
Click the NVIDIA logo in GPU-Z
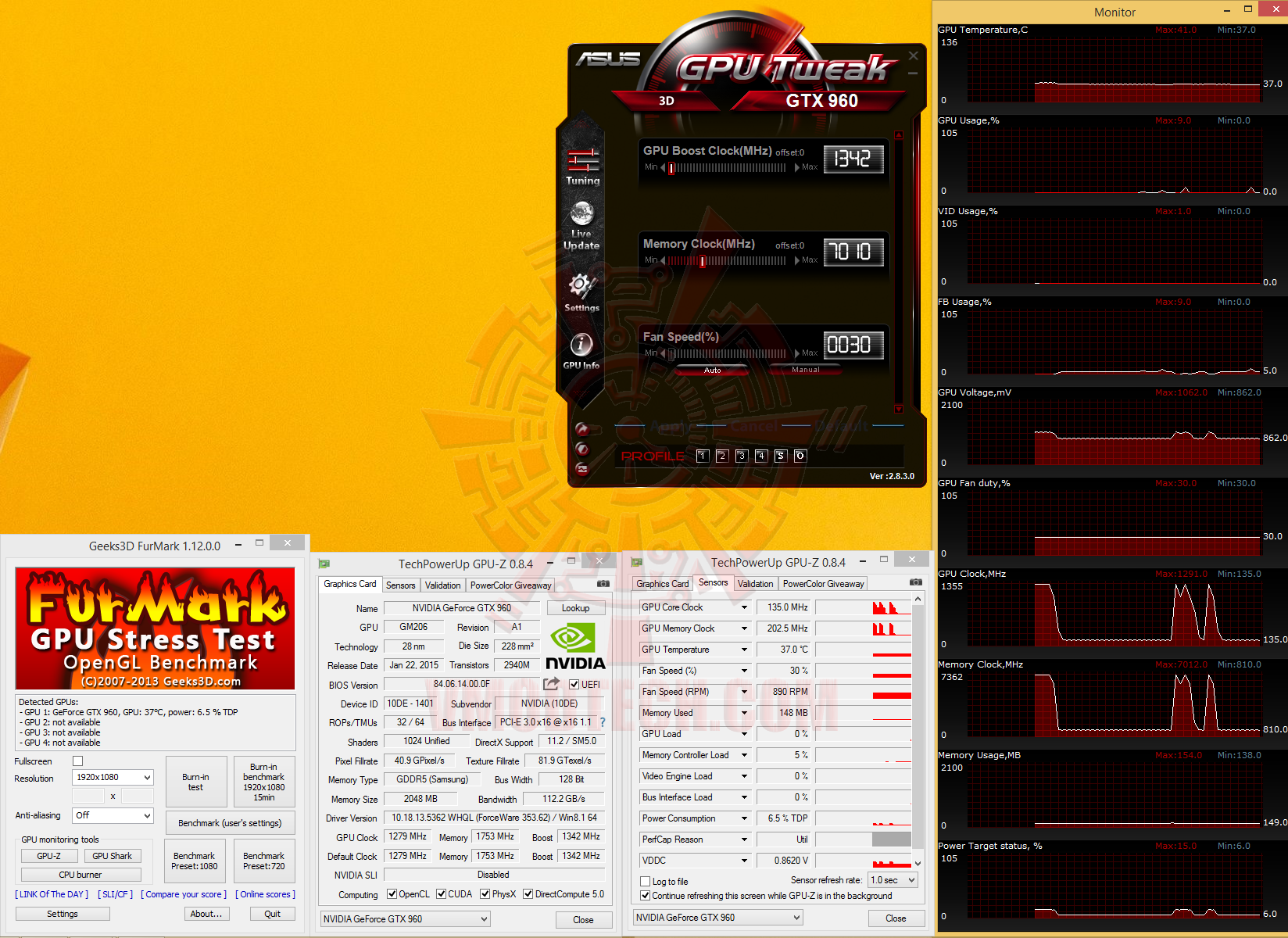tap(575, 646)
